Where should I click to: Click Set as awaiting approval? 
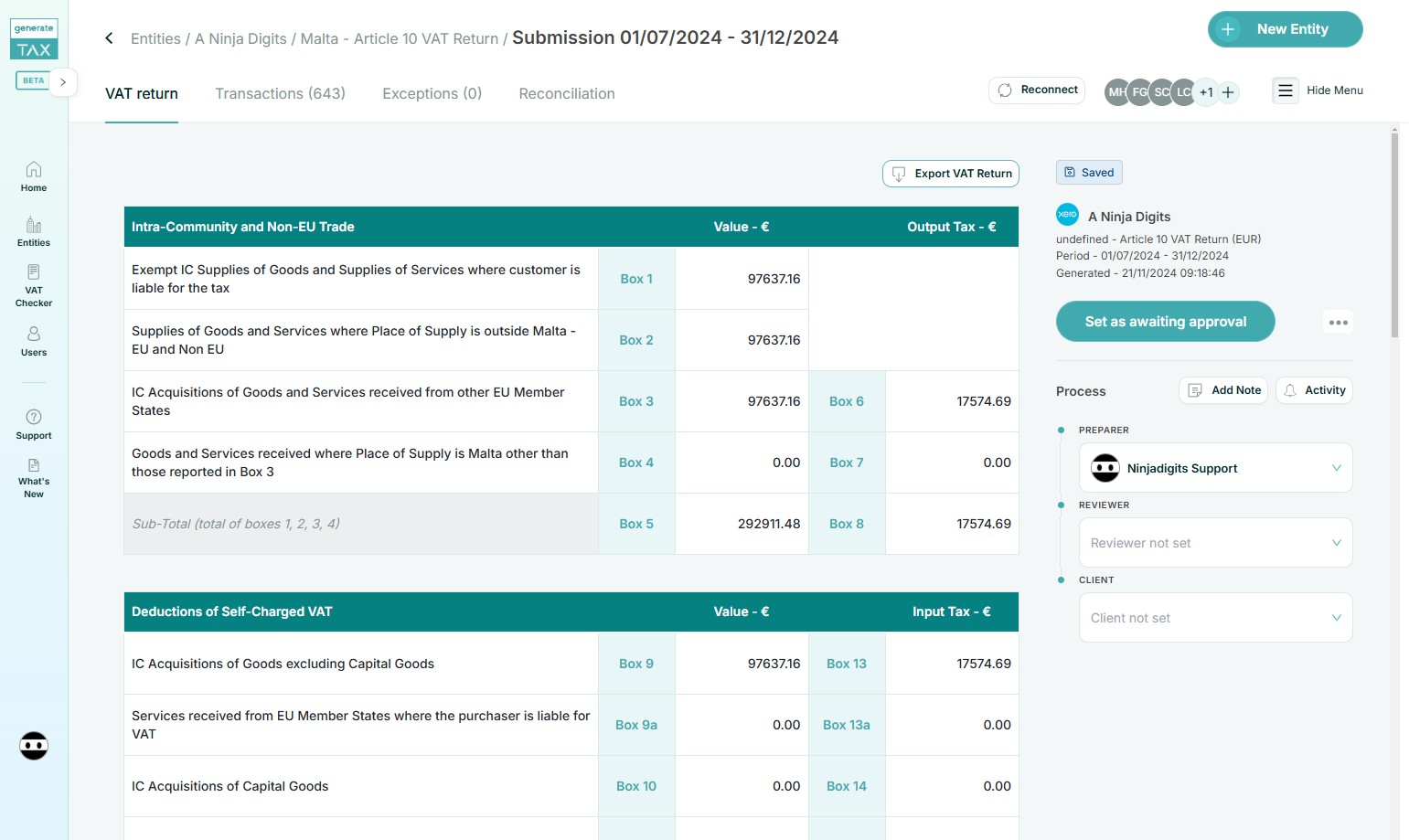pyautogui.click(x=1165, y=322)
